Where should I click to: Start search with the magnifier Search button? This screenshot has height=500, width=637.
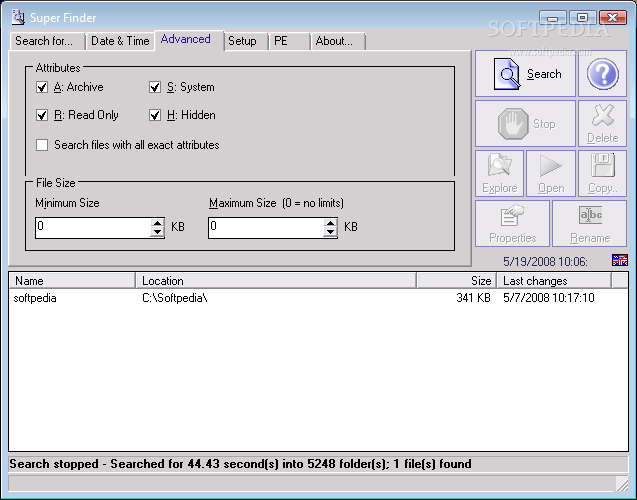coord(525,74)
